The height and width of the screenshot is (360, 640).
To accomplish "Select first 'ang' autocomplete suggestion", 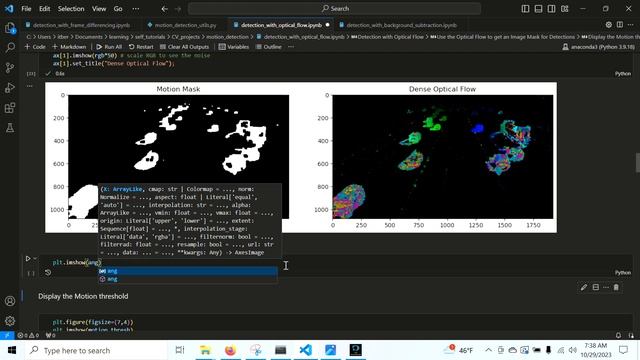I will [187, 271].
